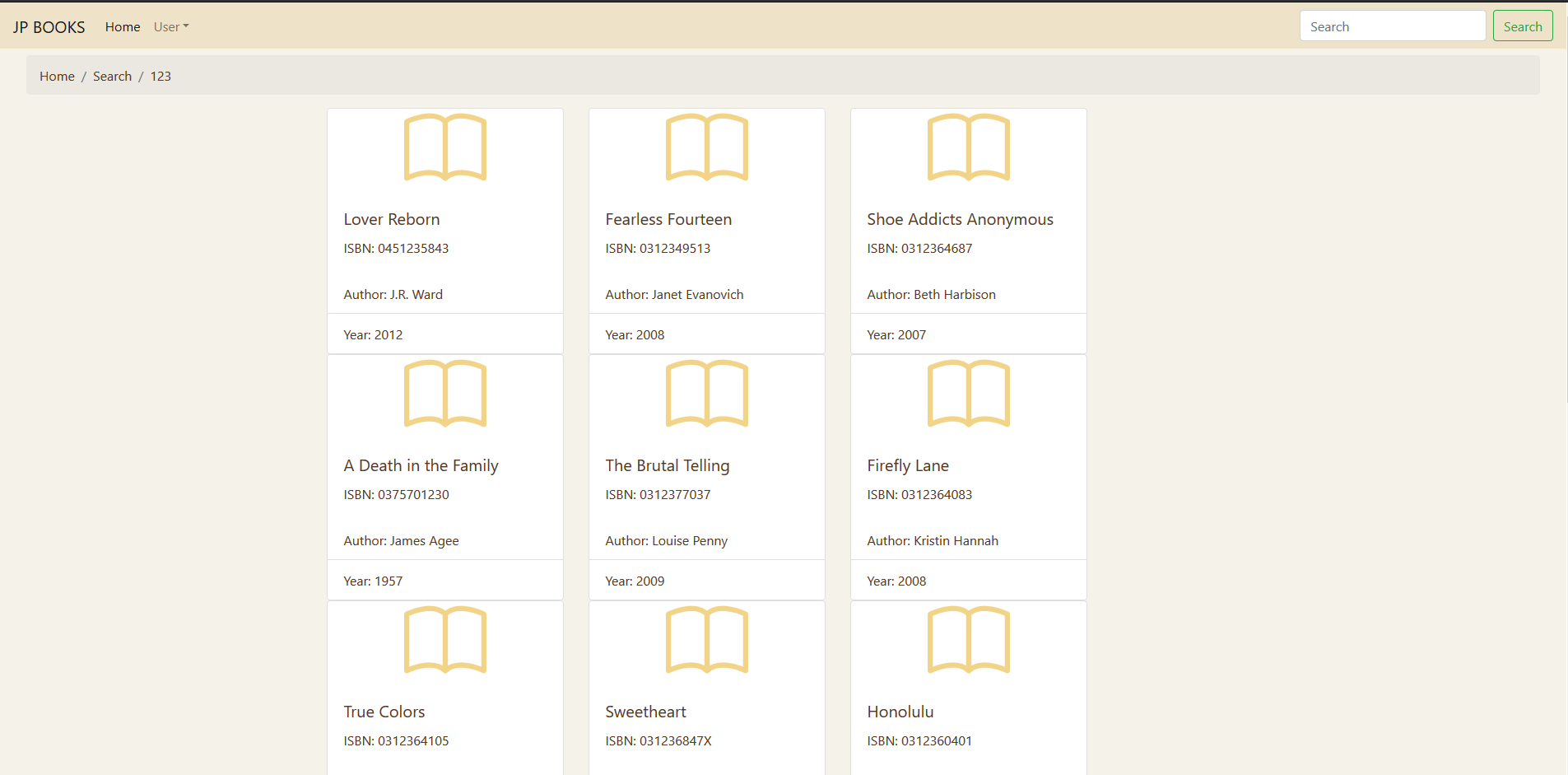Click Year: 2012 footer
Image resolution: width=1568 pixels, height=775 pixels.
445,334
